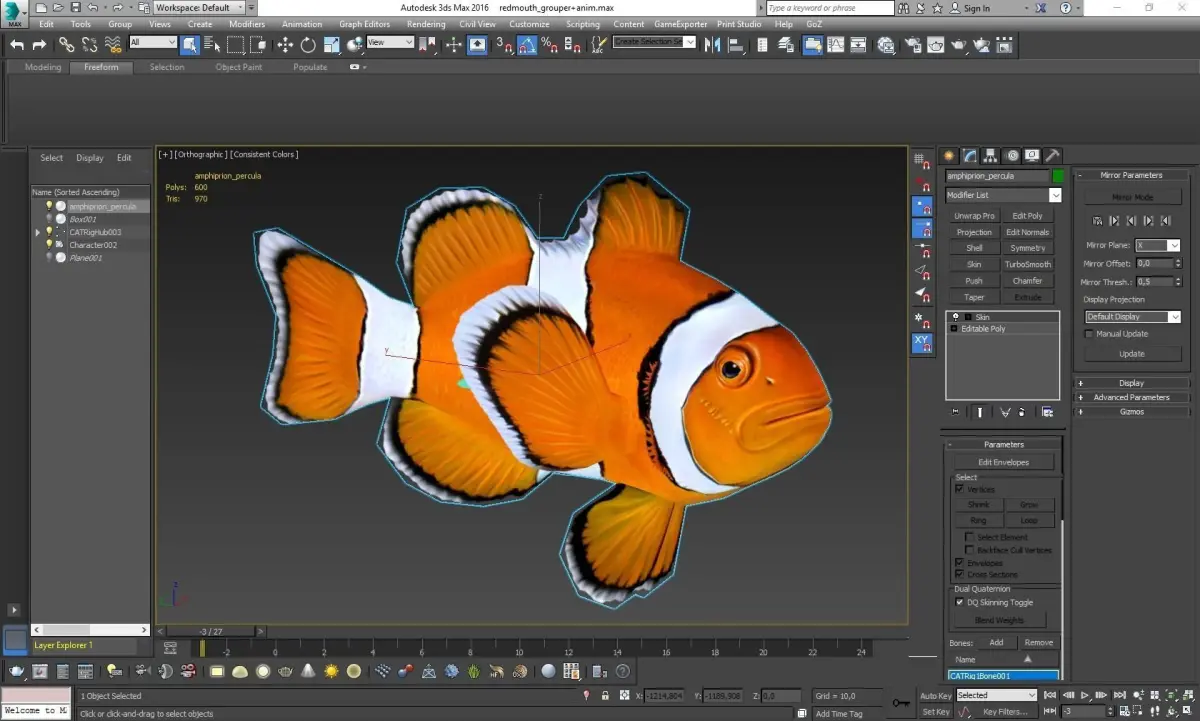Enable Backface Cull Vertices checkbox
The height and width of the screenshot is (721, 1200).
tap(969, 549)
